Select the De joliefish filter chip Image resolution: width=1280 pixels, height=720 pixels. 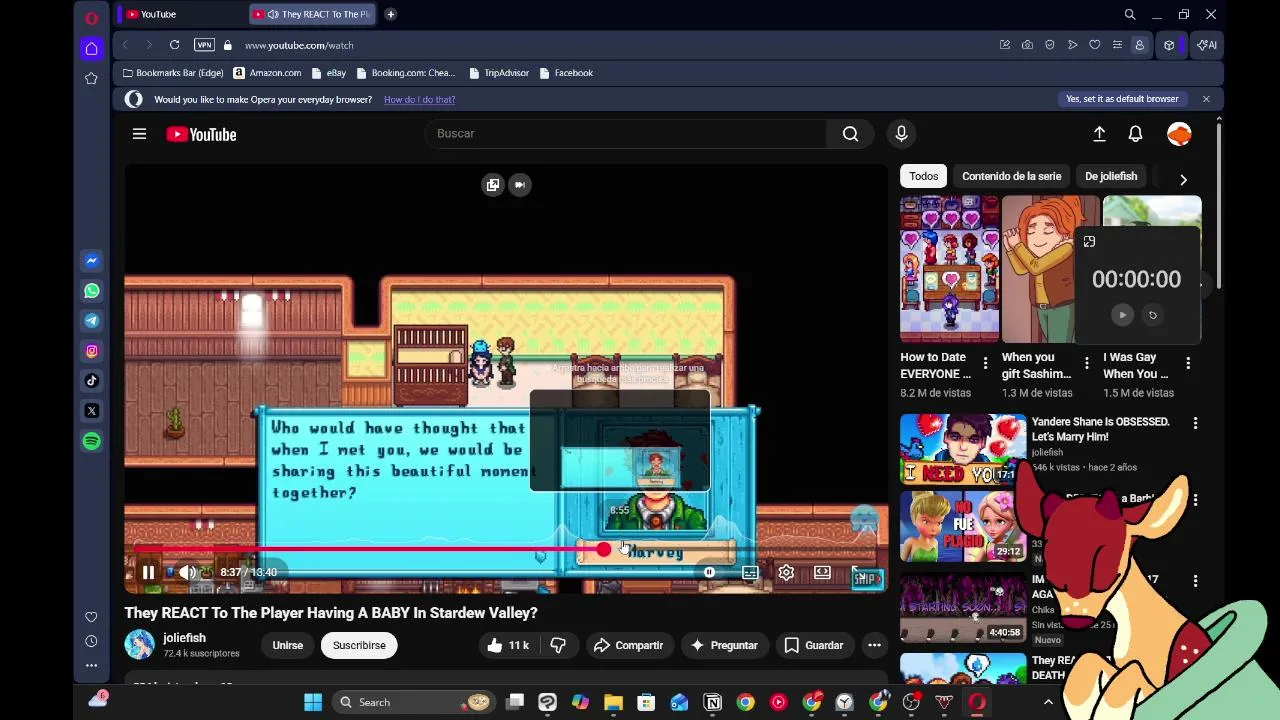tap(1111, 176)
